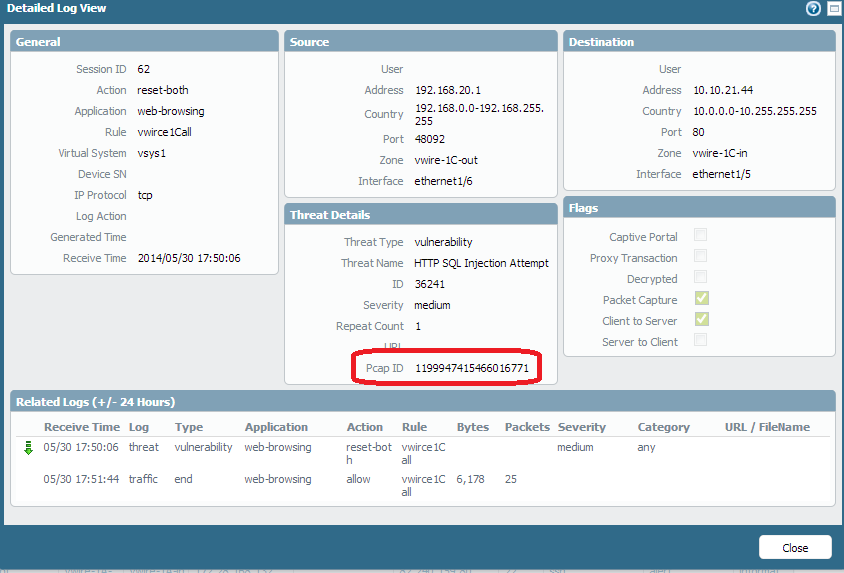This screenshot has width=844, height=573.
Task: Click the Application column header
Action: pyautogui.click(x=276, y=427)
